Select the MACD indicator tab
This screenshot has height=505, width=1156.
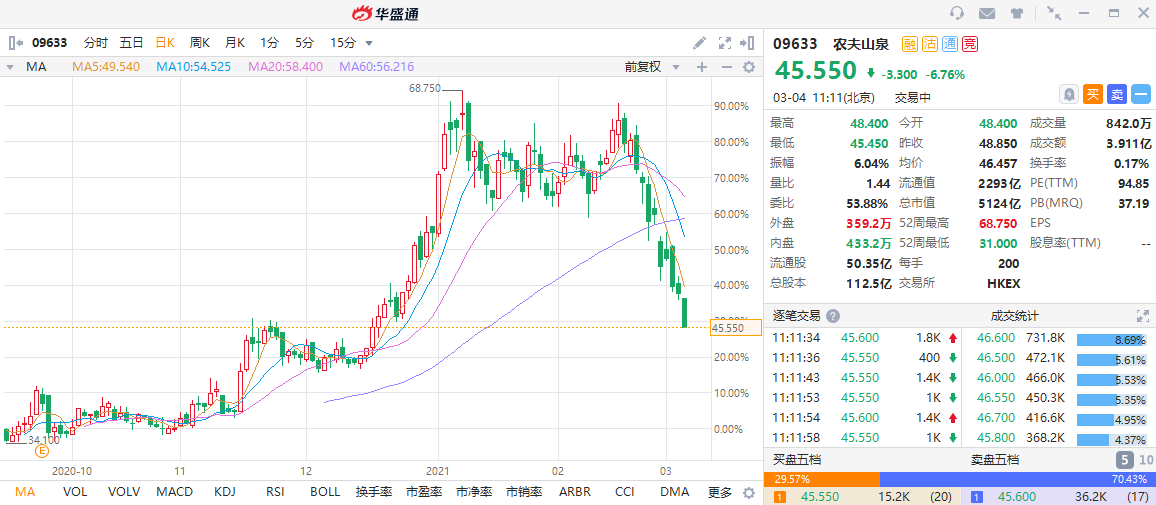click(x=174, y=492)
